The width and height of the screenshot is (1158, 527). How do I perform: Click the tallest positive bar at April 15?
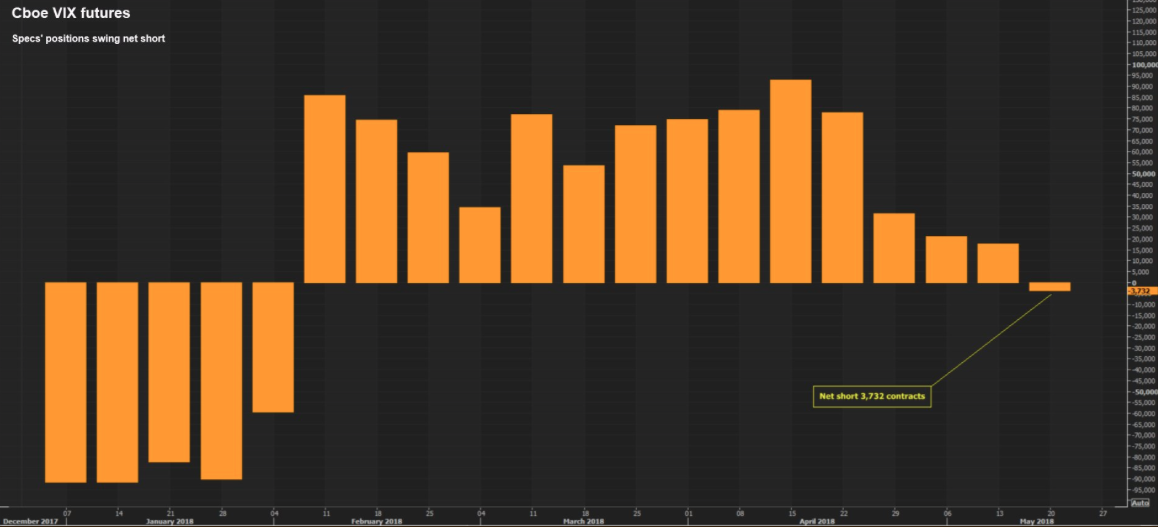(790, 181)
